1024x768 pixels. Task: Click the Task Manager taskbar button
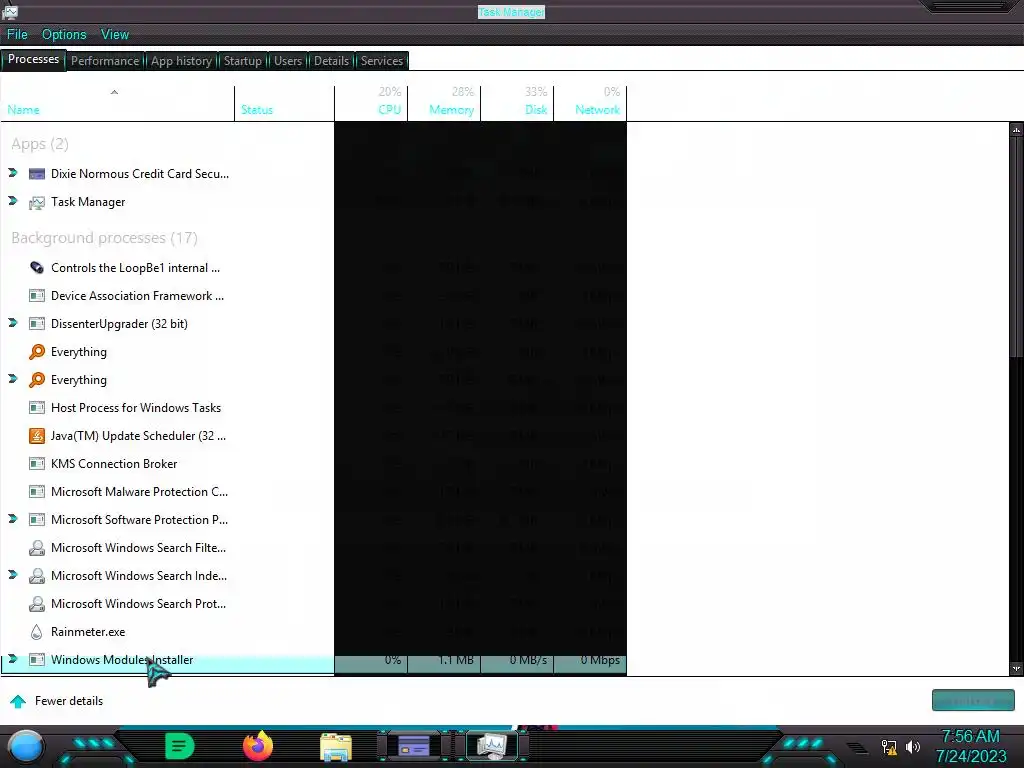point(492,746)
